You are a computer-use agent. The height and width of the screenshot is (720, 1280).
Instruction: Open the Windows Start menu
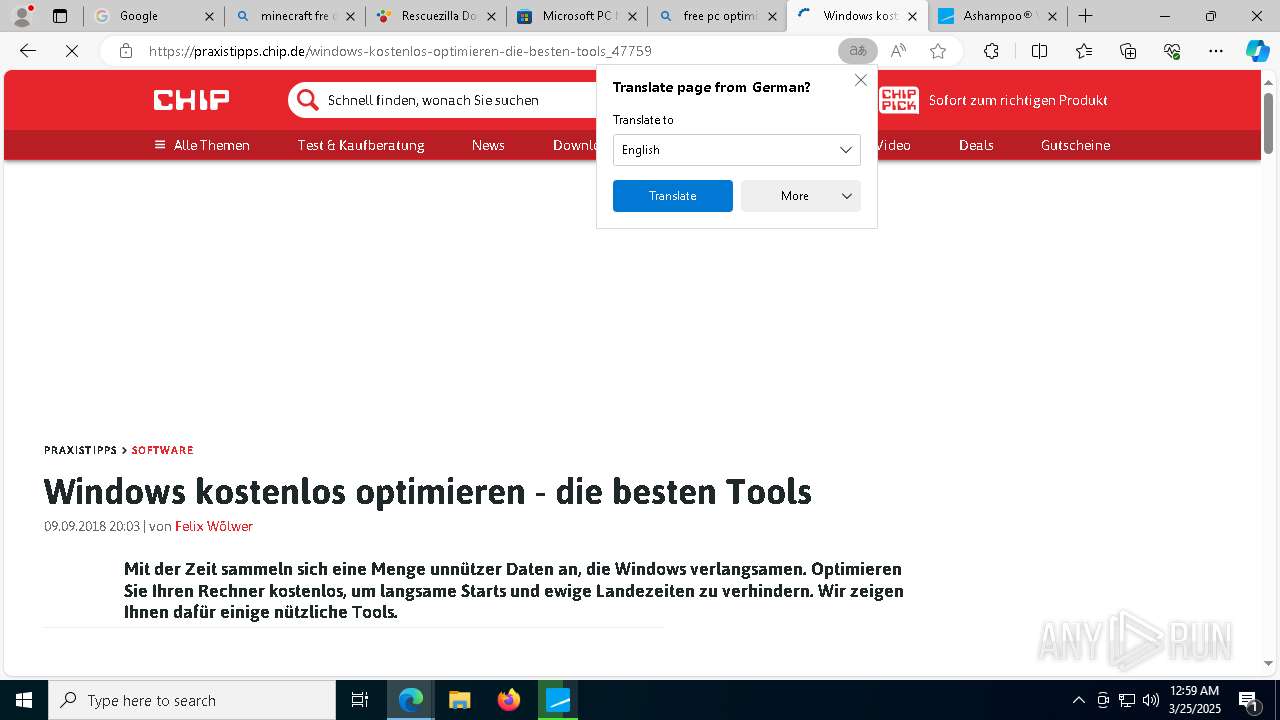click(24, 700)
